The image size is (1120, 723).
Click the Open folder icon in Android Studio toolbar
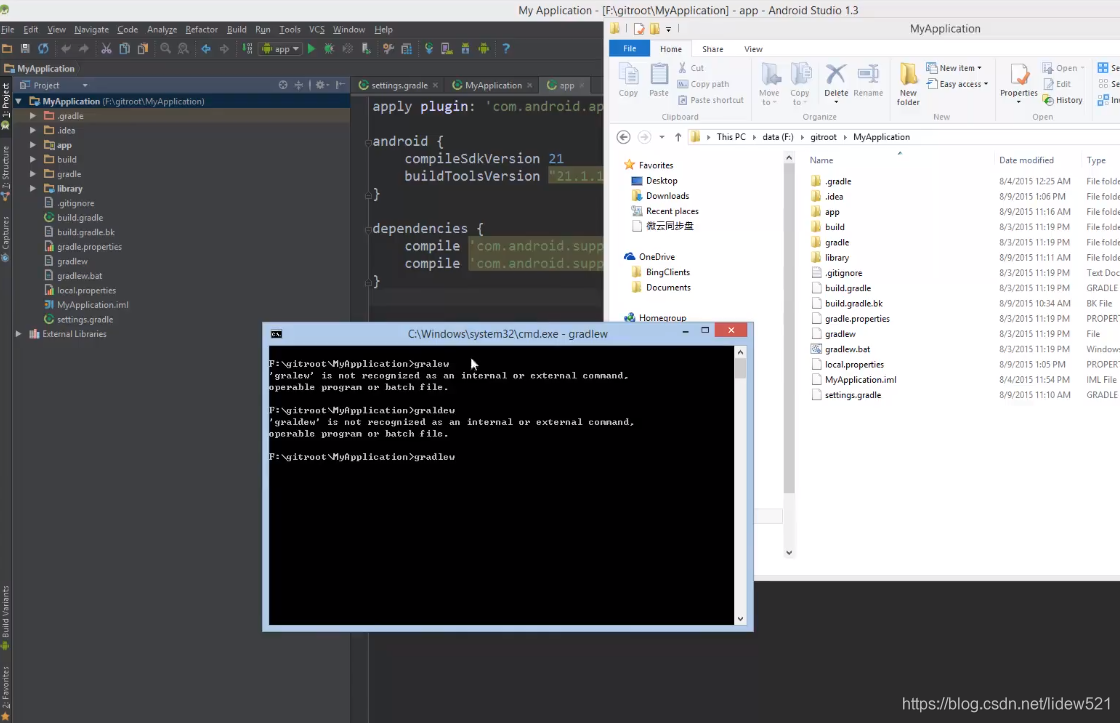point(7,49)
